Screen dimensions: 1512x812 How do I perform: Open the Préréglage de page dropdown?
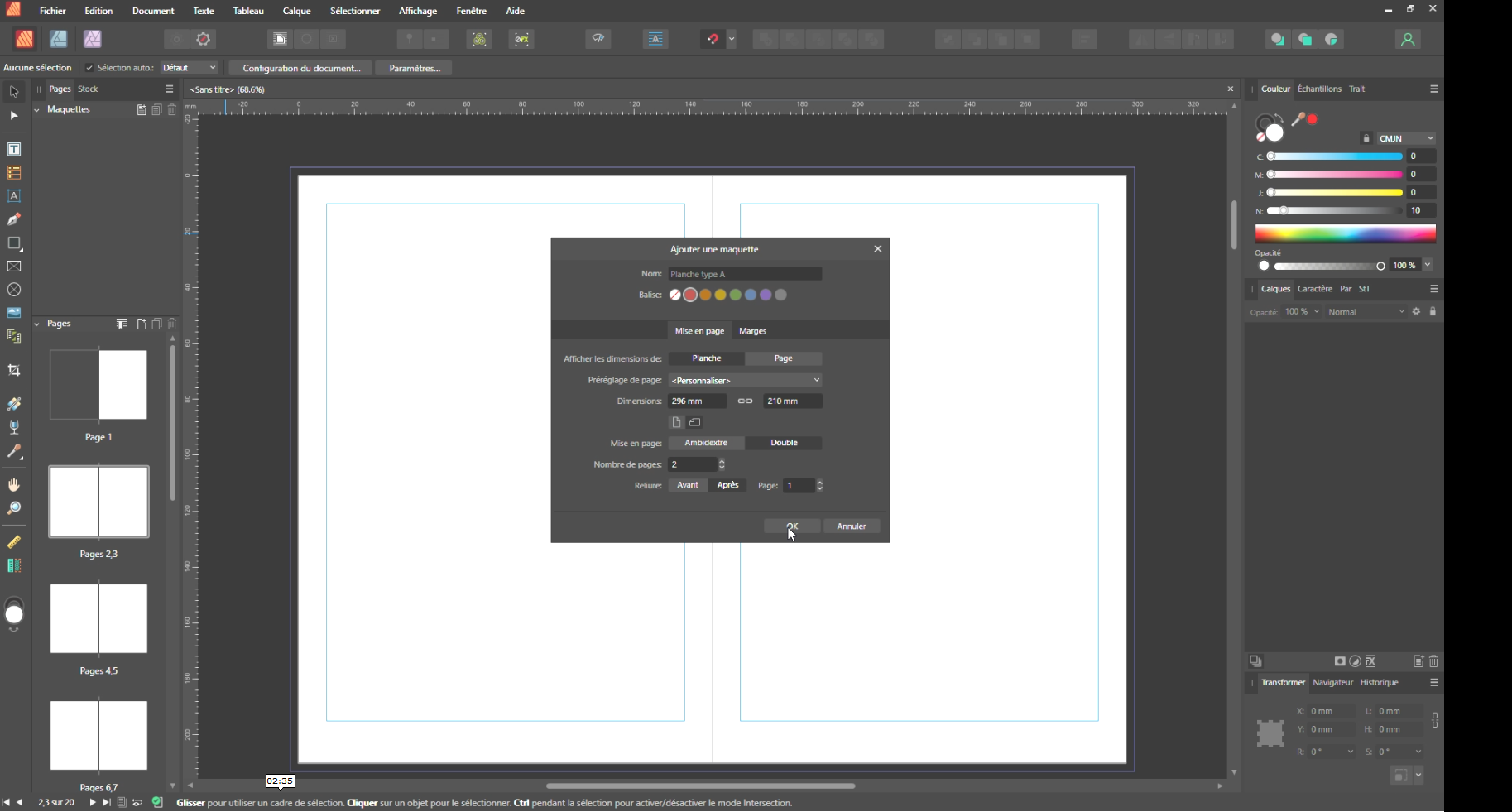click(x=745, y=380)
